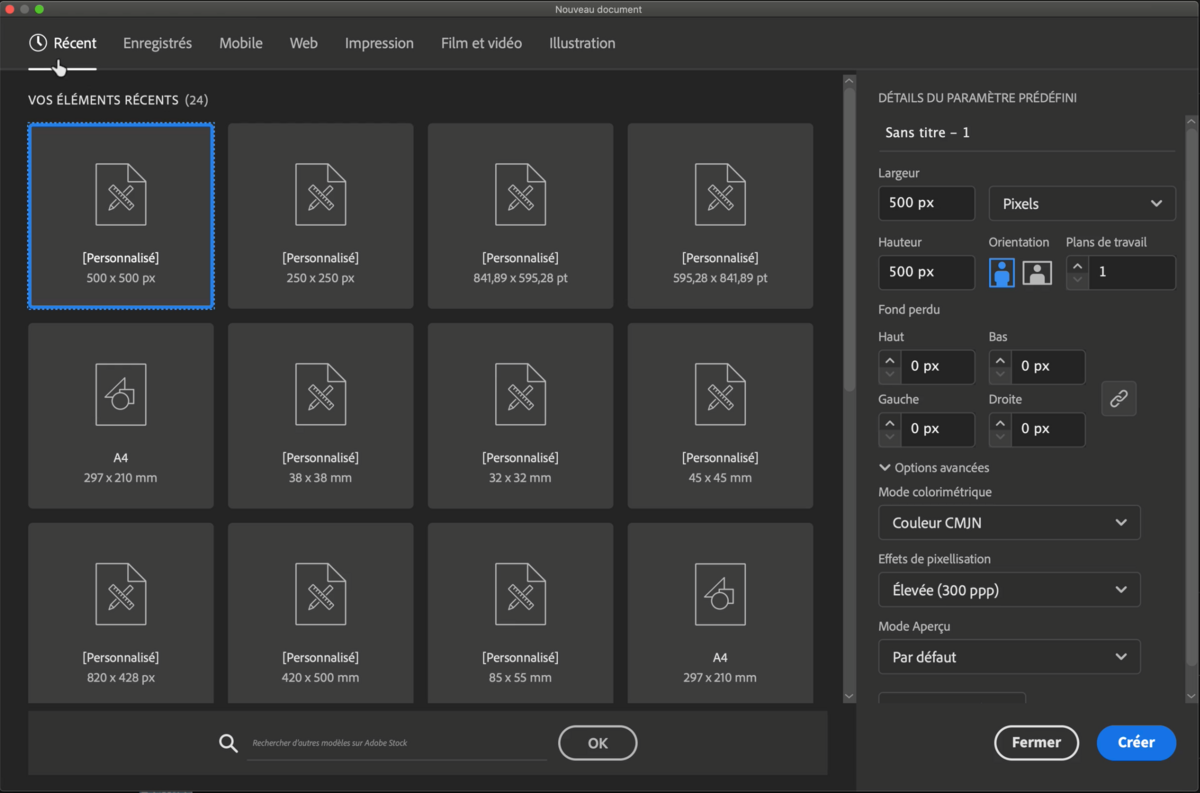The width and height of the screenshot is (1200, 793).
Task: Decrease Haut bleed value
Action: click(x=889, y=375)
